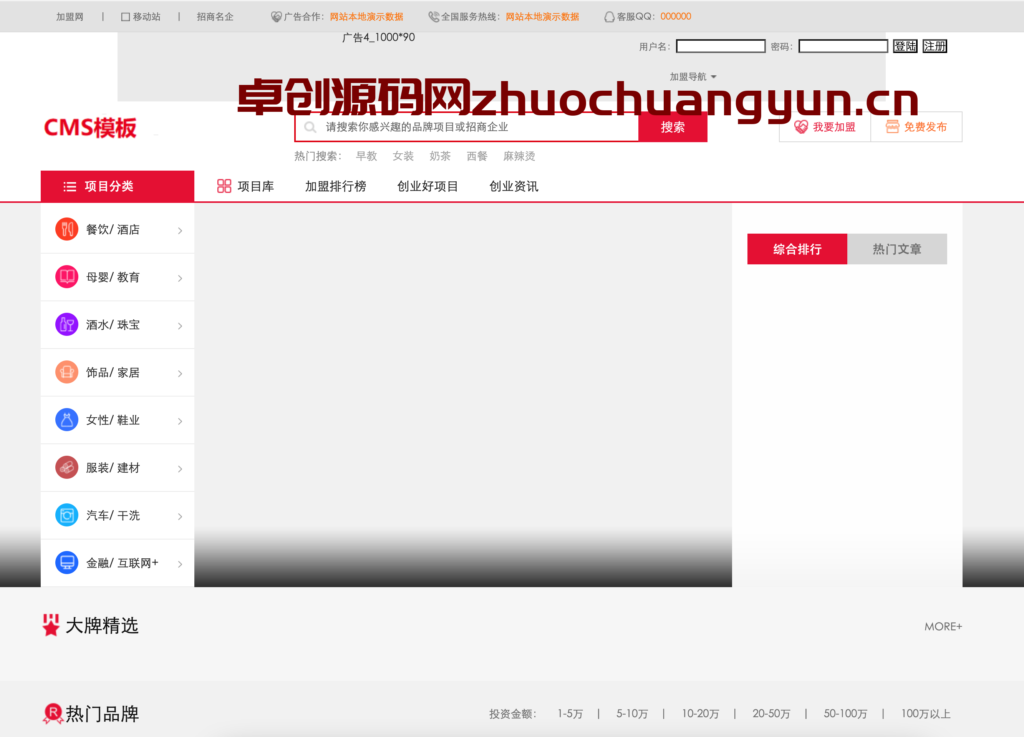The image size is (1024, 737).
Task: Click the magnifier icon in search box
Action: [311, 127]
